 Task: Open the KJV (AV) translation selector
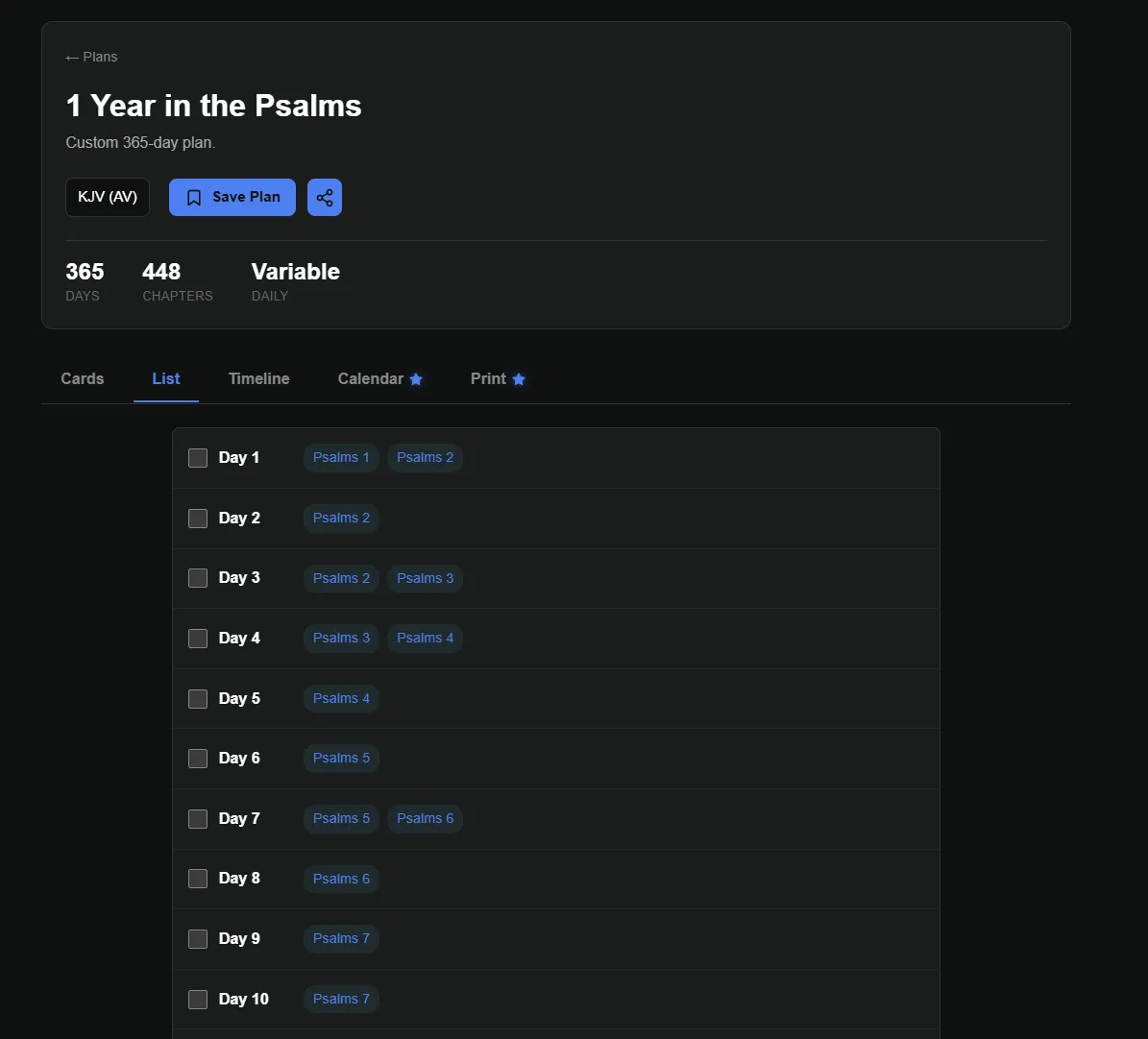(x=108, y=197)
